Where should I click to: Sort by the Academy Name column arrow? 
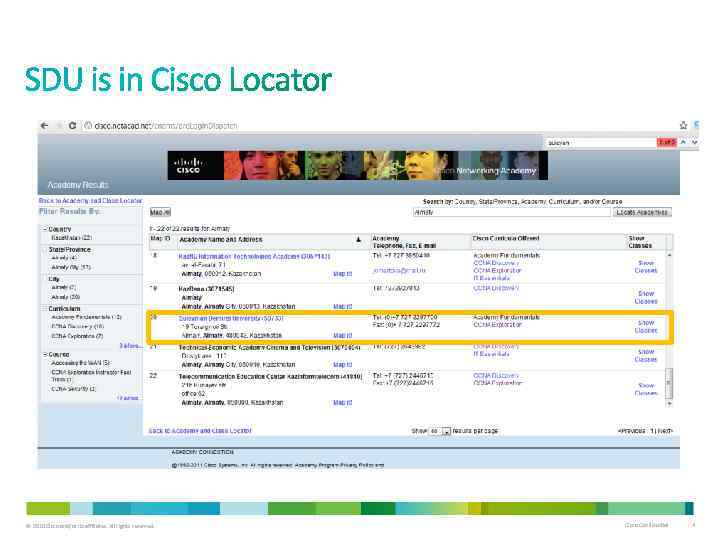359,240
